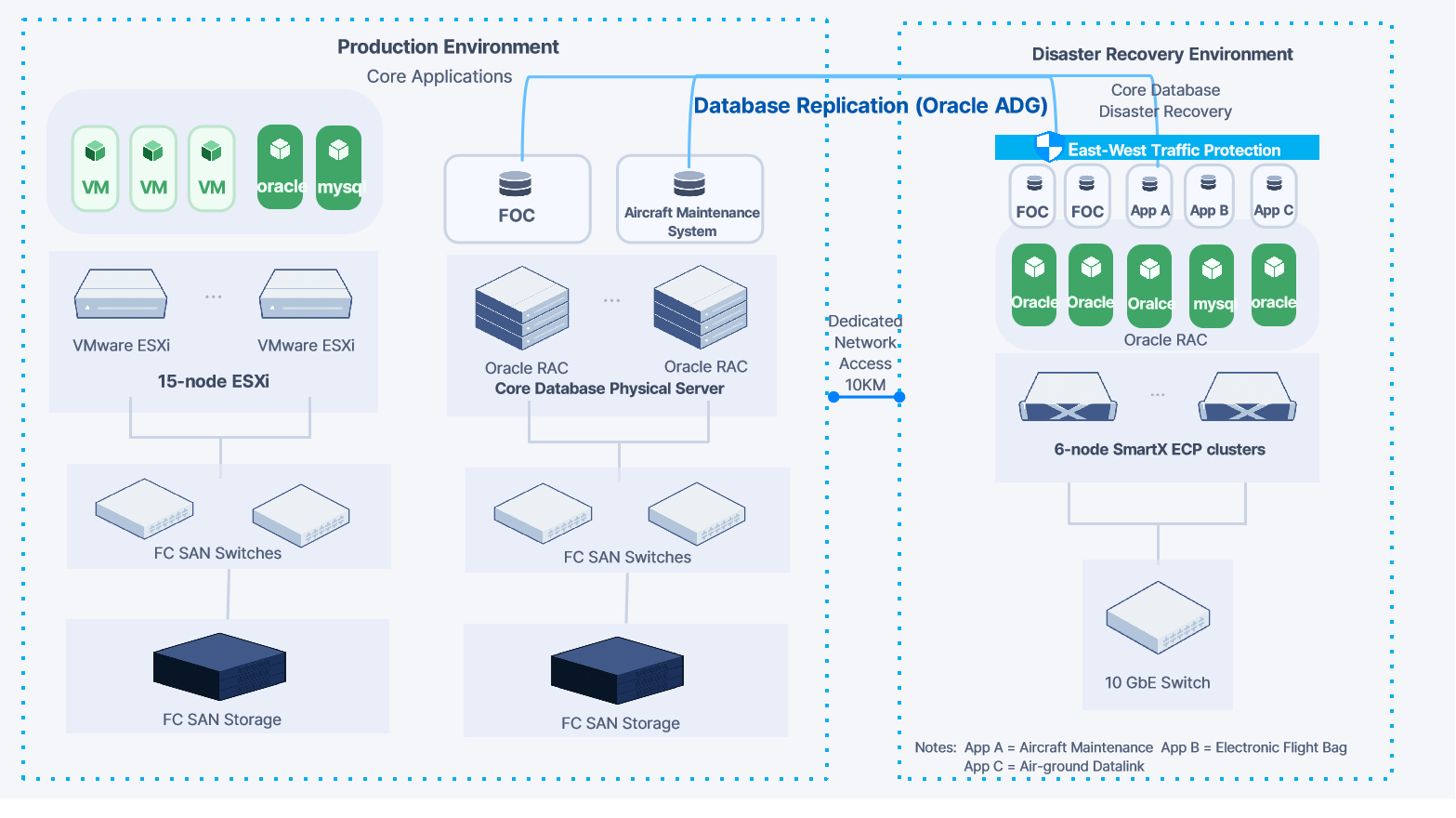
Task: Select the green oracle icon in Core Applications
Action: [x=281, y=167]
